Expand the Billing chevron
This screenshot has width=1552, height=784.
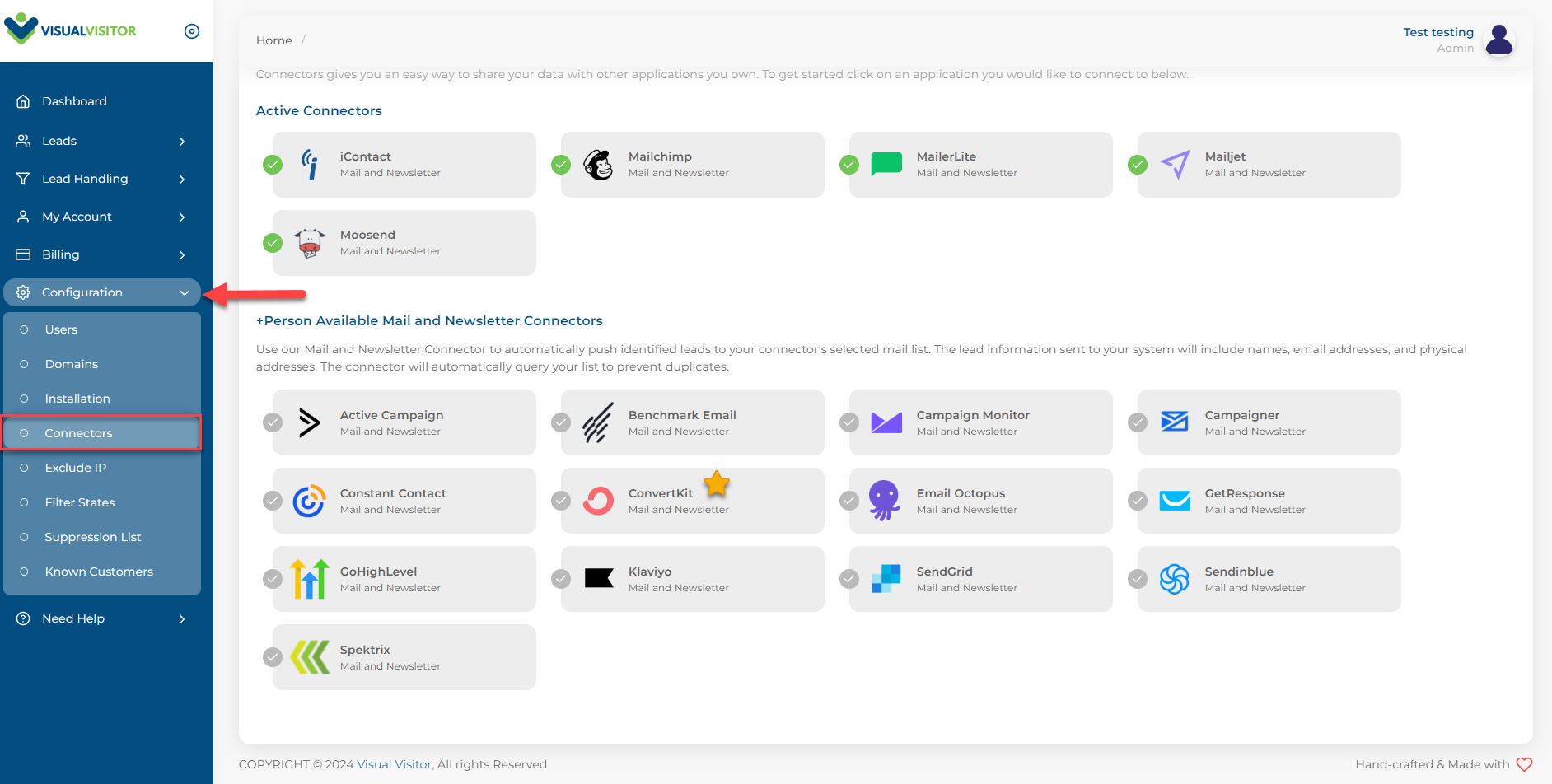click(182, 255)
